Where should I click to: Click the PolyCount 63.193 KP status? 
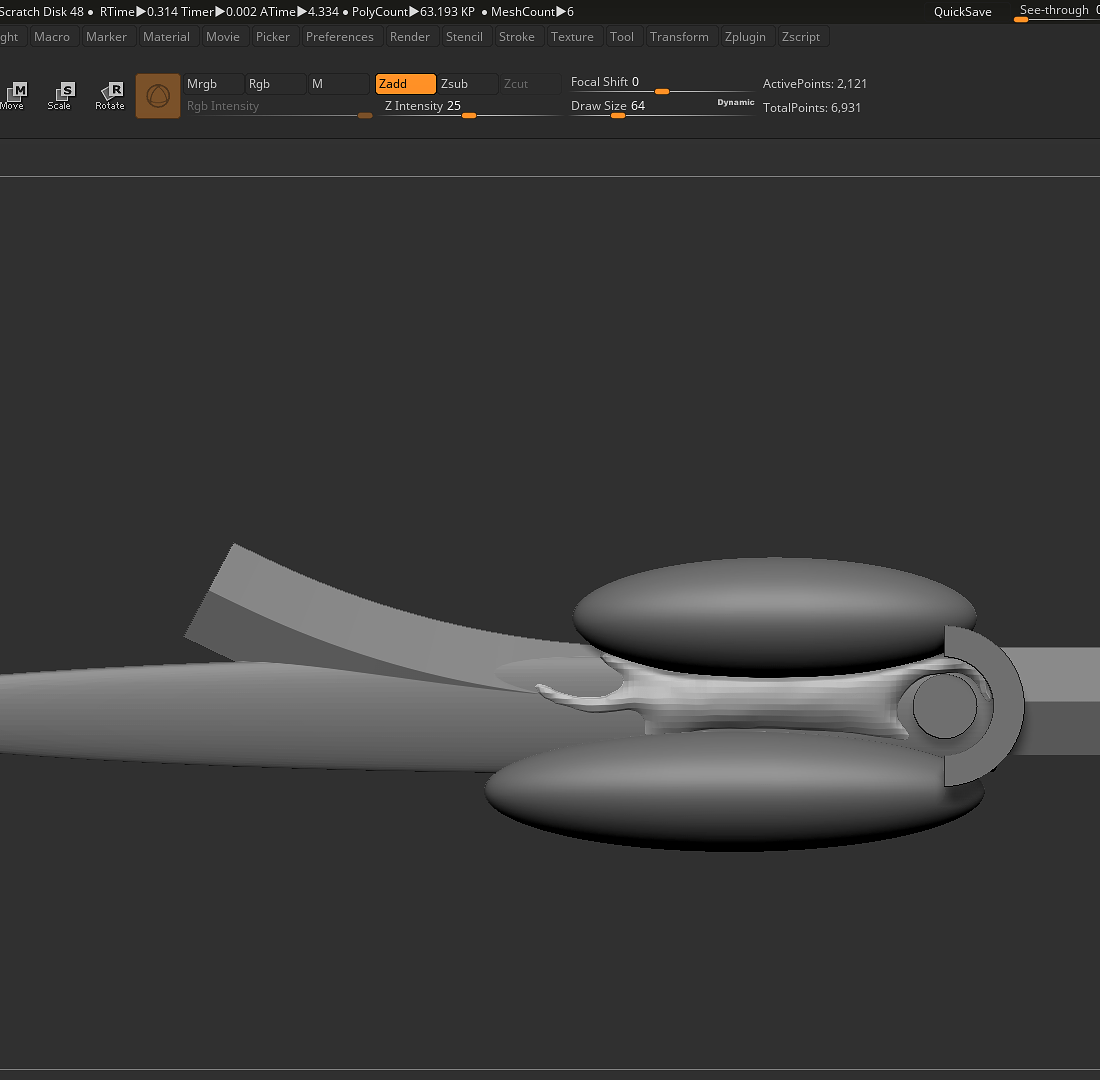[412, 12]
